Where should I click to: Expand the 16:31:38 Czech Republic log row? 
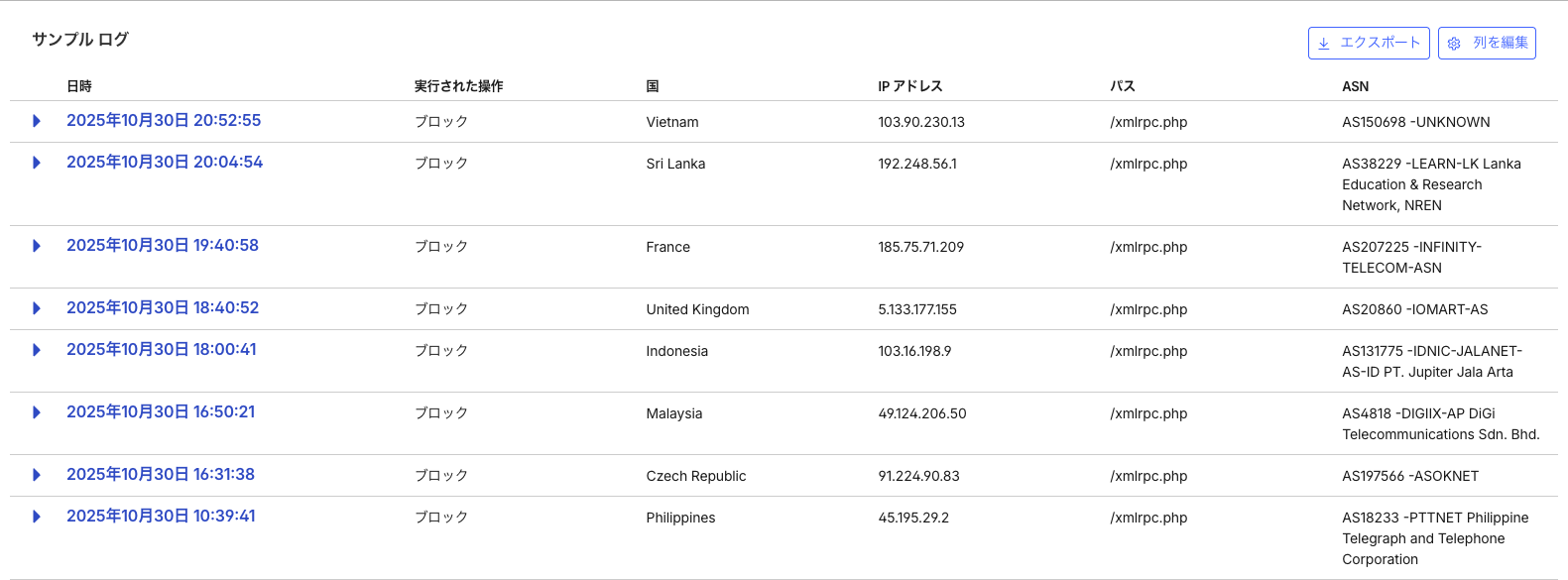point(37,475)
